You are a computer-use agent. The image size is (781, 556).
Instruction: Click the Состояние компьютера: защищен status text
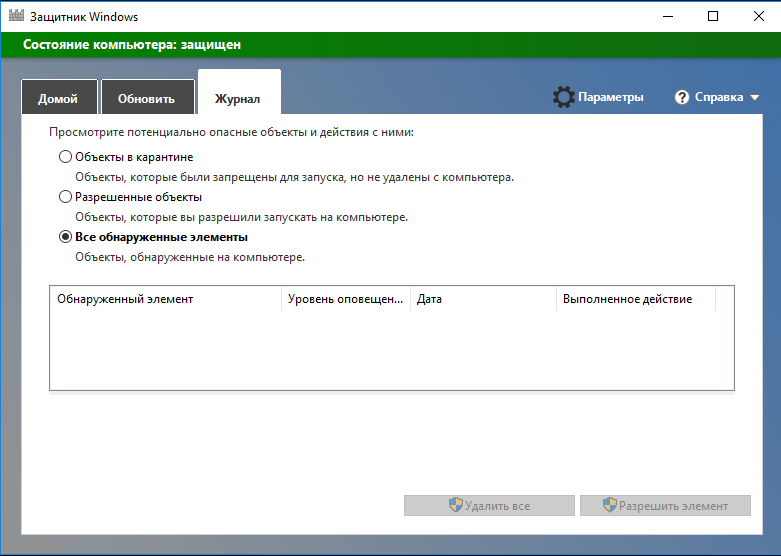pos(132,45)
